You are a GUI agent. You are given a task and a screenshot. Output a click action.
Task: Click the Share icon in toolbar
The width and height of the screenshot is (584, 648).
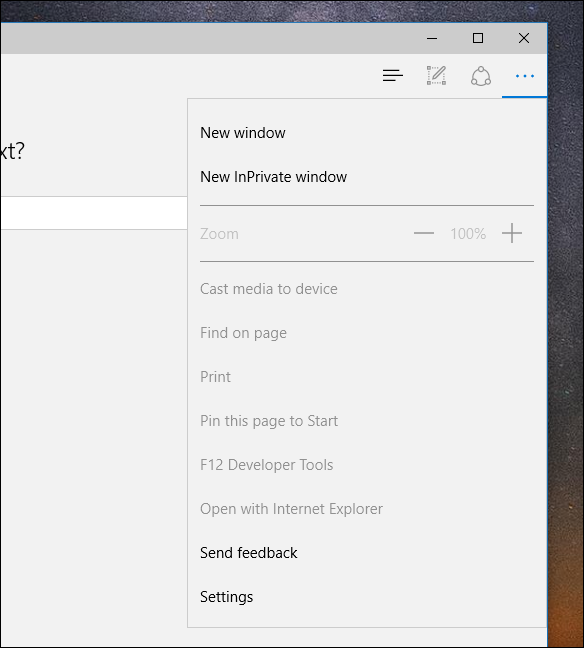pyautogui.click(x=481, y=76)
